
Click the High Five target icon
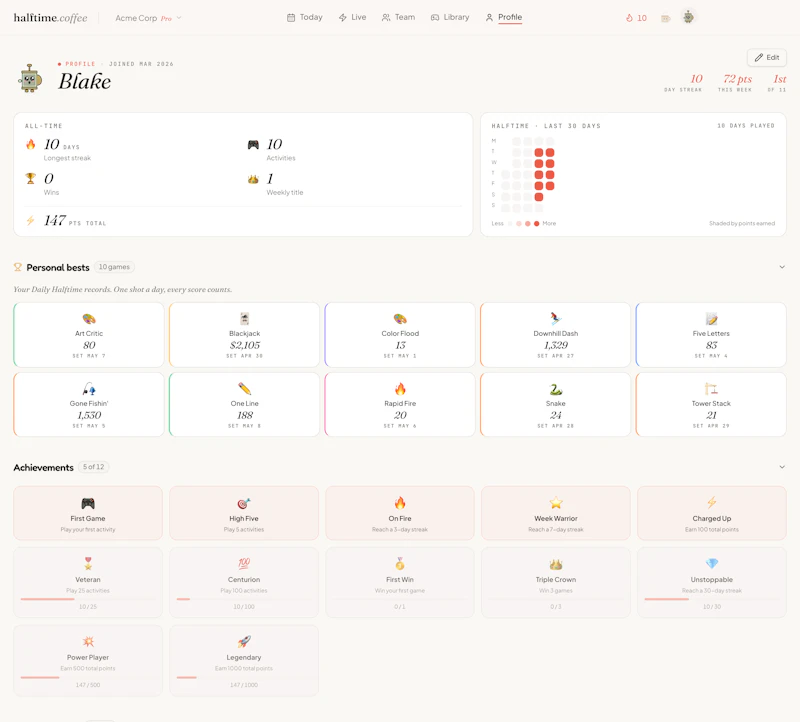pos(244,504)
